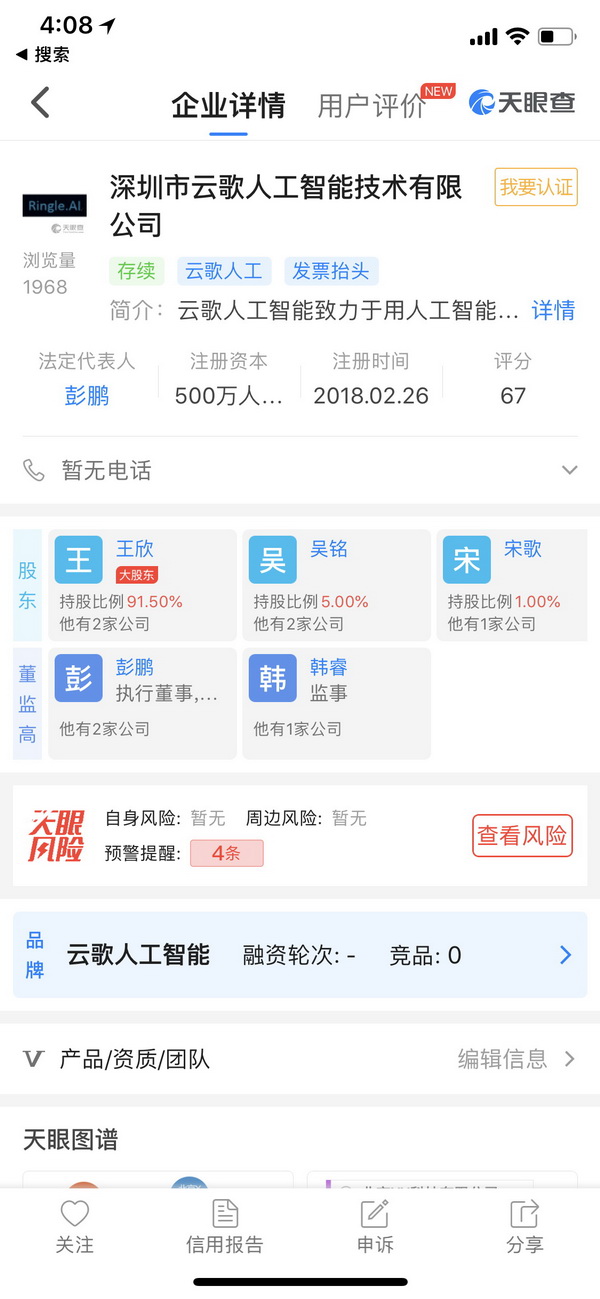Open the 吴 shareholder avatar
Viewport: 600px width, 1299px height.
pos(273,560)
